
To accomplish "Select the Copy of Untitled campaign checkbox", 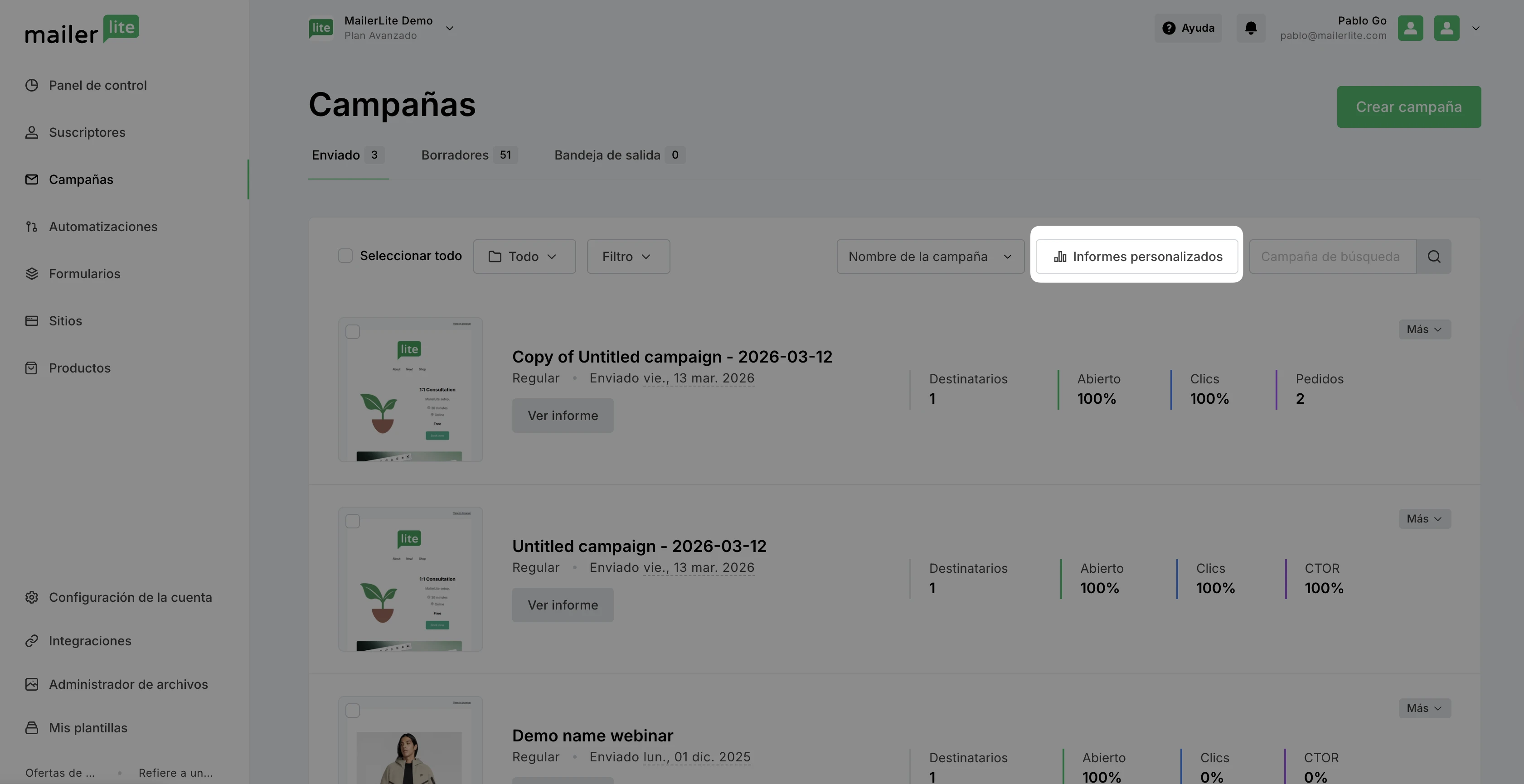I will 353,332.
